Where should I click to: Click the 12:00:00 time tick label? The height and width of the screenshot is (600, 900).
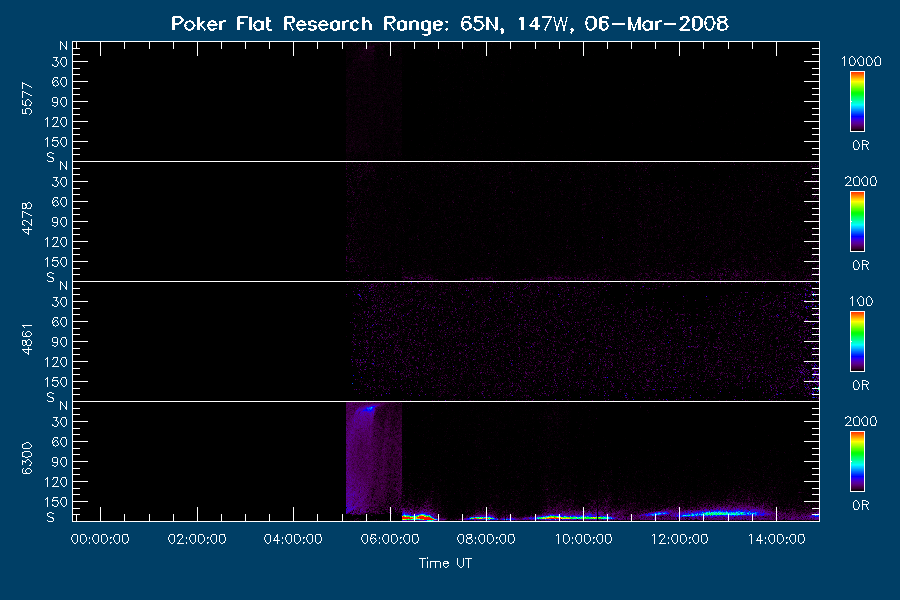pyautogui.click(x=680, y=539)
